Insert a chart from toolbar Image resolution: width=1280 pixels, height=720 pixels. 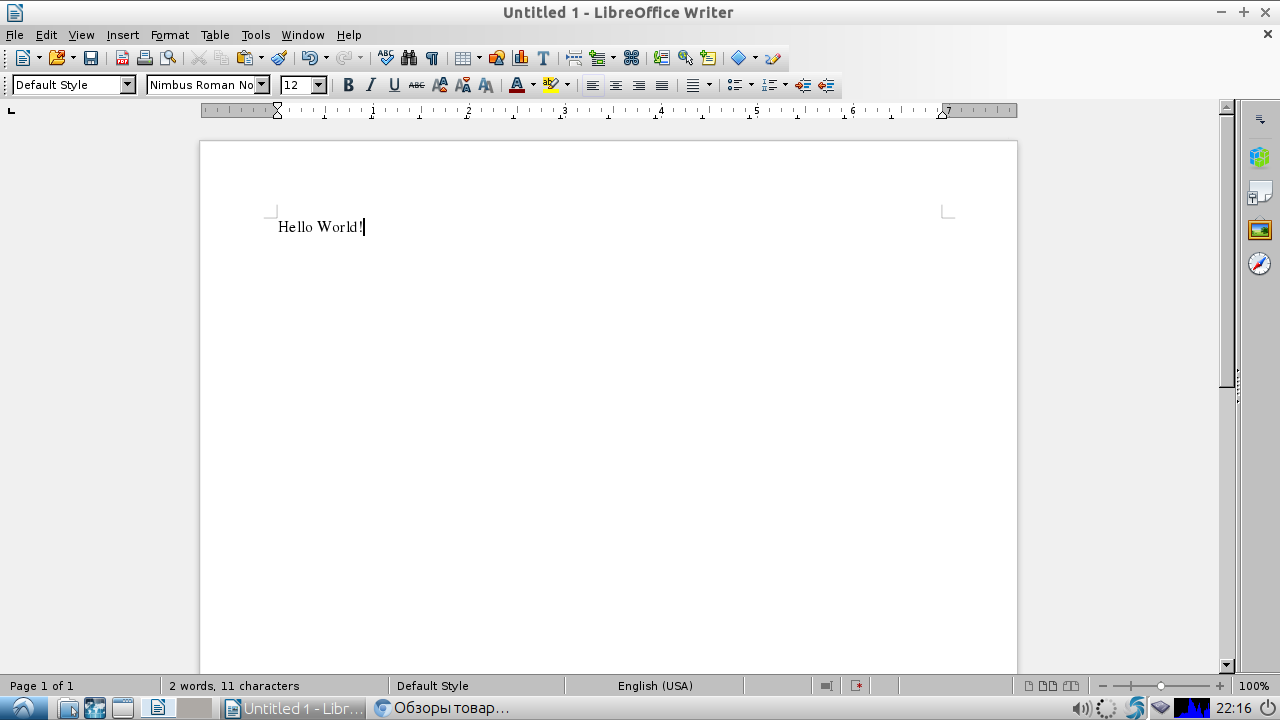pyautogui.click(x=520, y=58)
